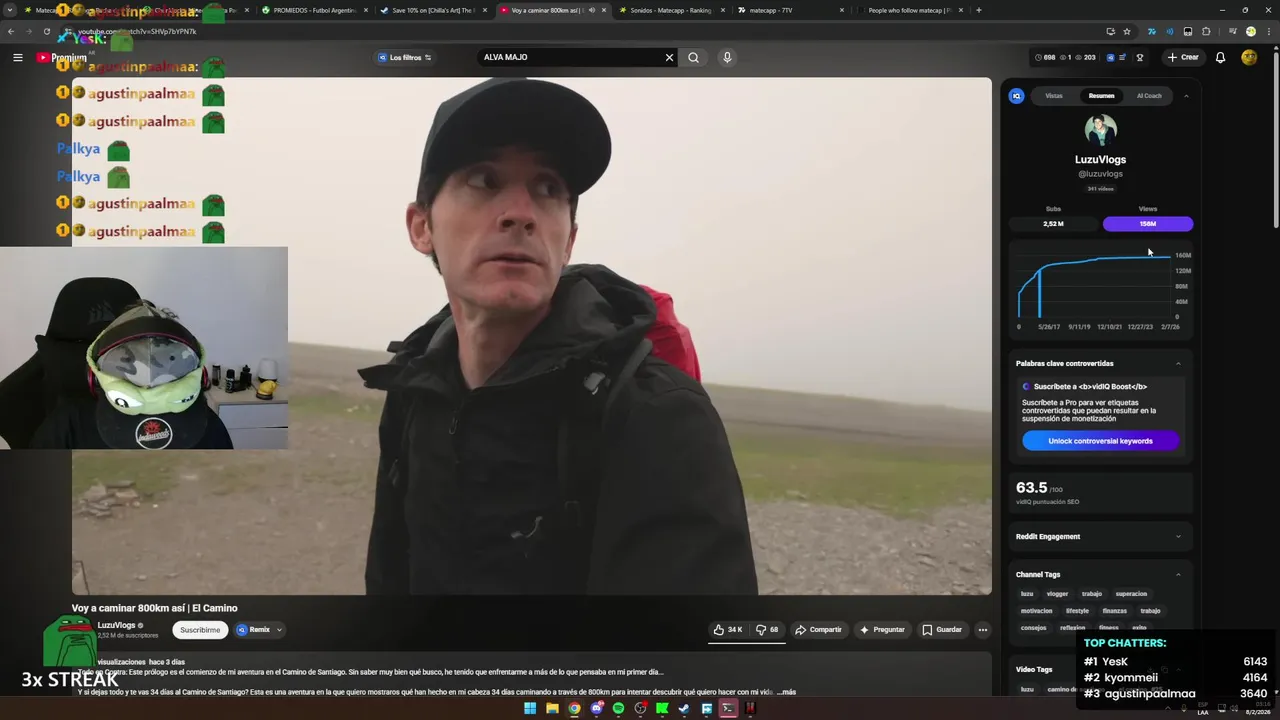
Task: Mute the playing YouTube tab speaker icon
Action: [591, 10]
